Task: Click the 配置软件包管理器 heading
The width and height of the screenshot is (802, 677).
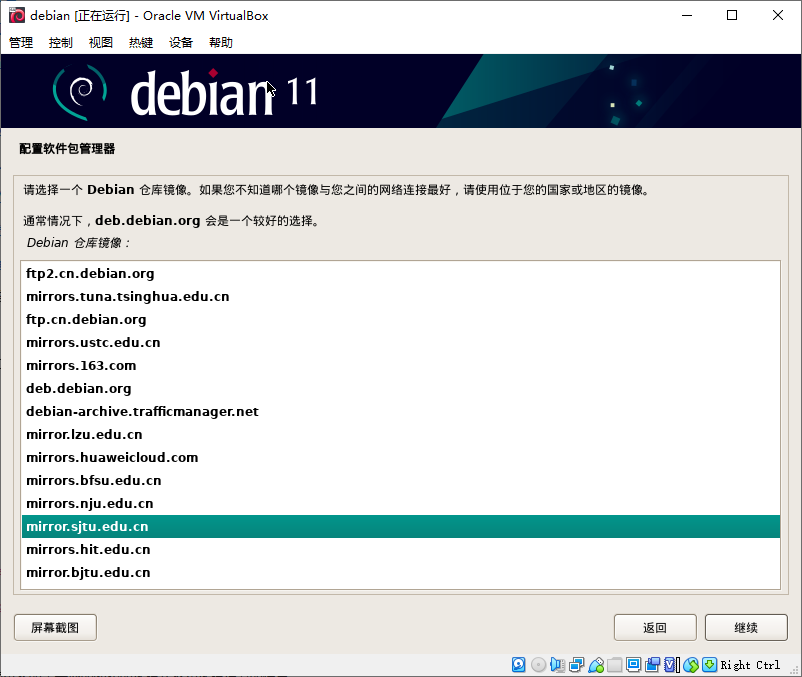Action: coord(67,149)
